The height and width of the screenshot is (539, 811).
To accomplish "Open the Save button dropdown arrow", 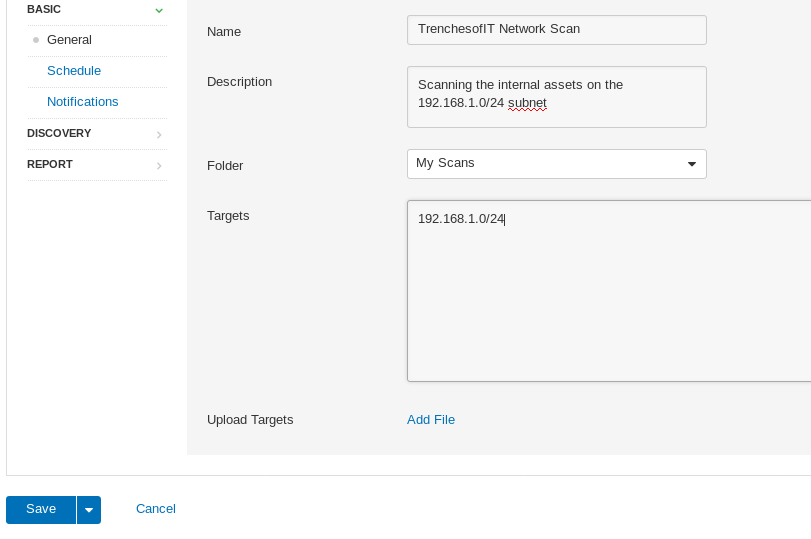I will [x=89, y=510].
